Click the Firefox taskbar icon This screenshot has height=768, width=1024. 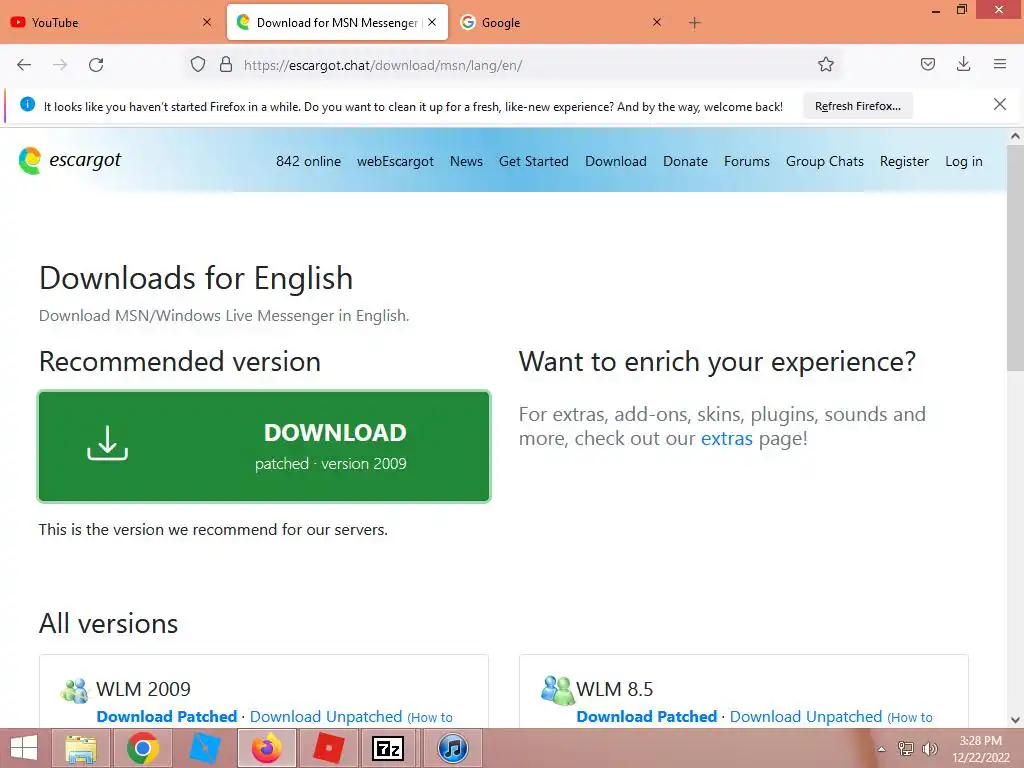[x=267, y=748]
